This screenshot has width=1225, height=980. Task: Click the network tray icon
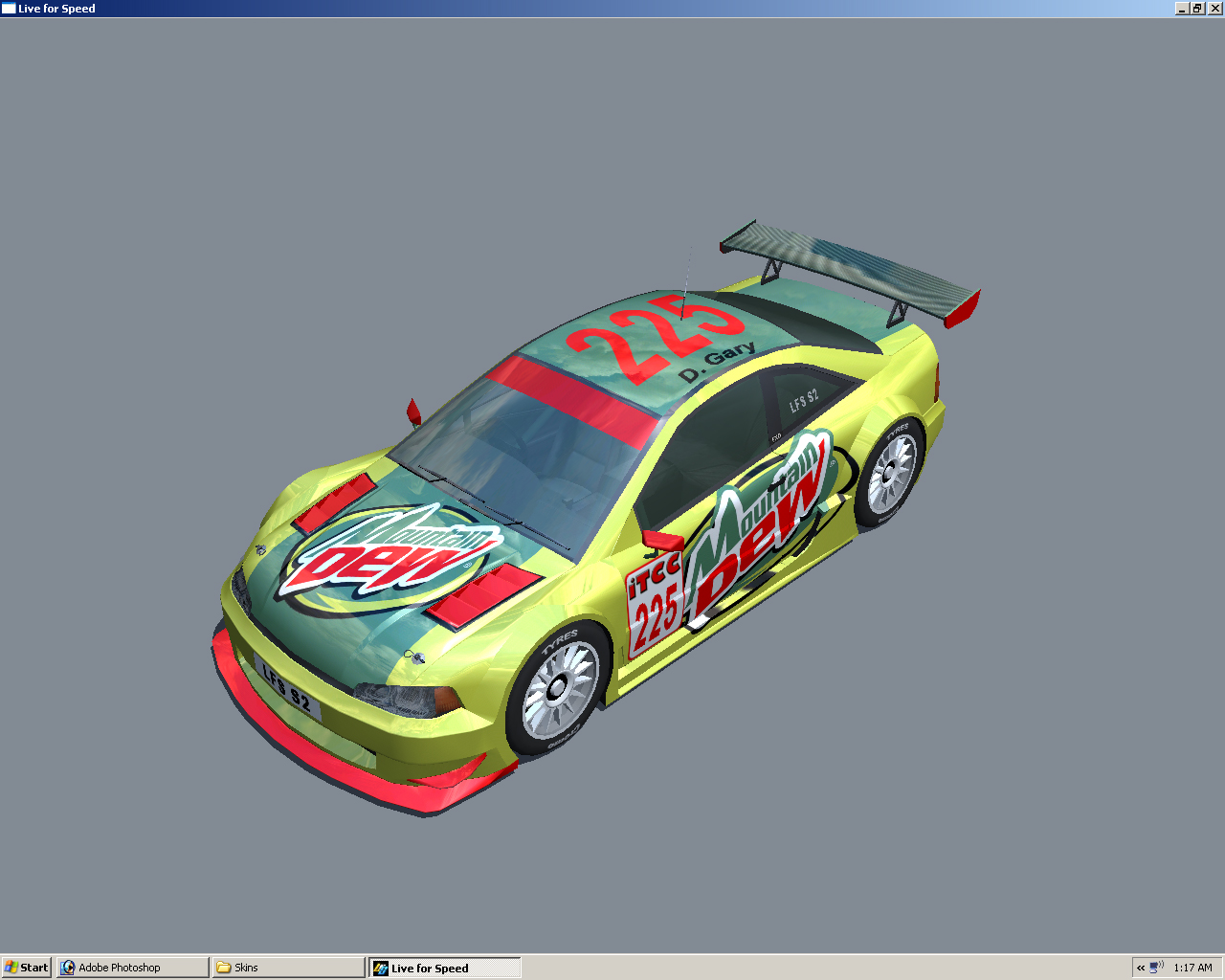coord(1156,968)
